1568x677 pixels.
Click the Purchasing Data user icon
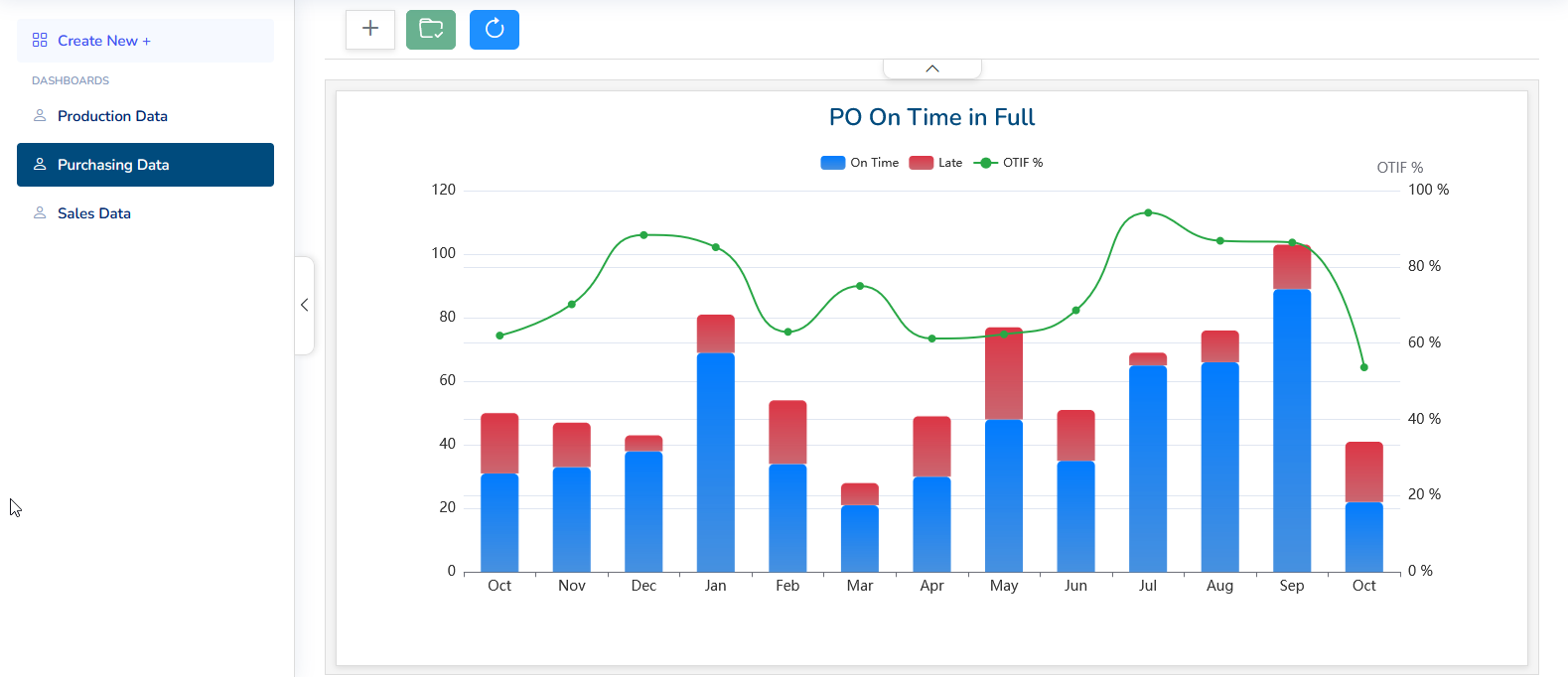tap(40, 165)
